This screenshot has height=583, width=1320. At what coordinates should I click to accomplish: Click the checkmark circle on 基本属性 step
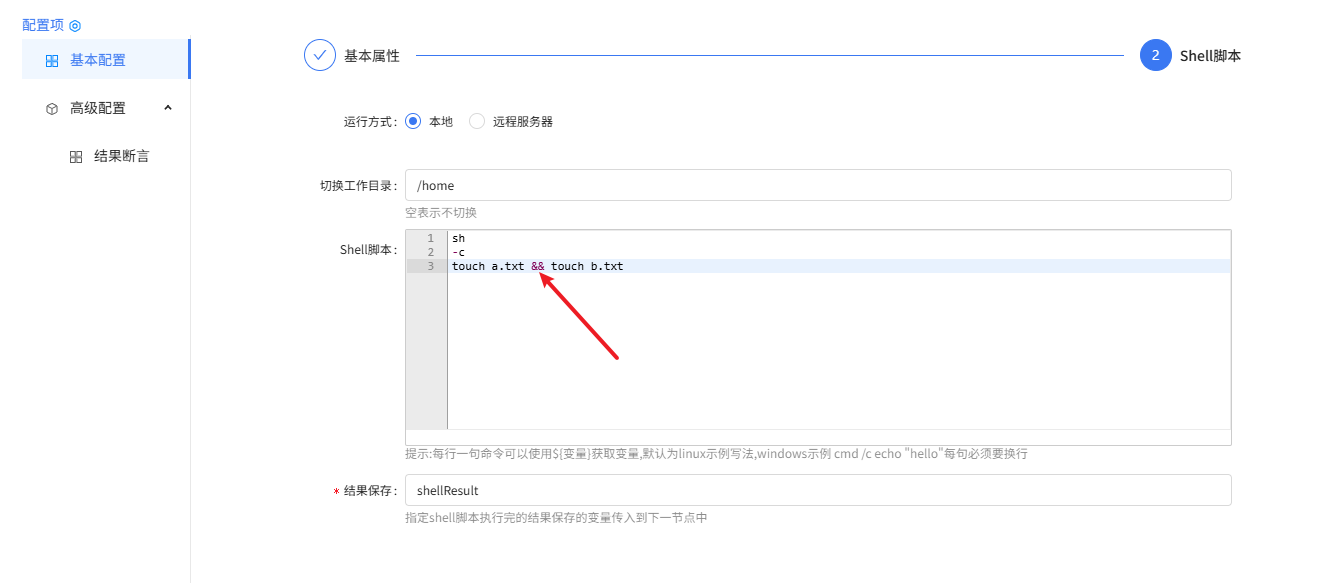[x=319, y=55]
